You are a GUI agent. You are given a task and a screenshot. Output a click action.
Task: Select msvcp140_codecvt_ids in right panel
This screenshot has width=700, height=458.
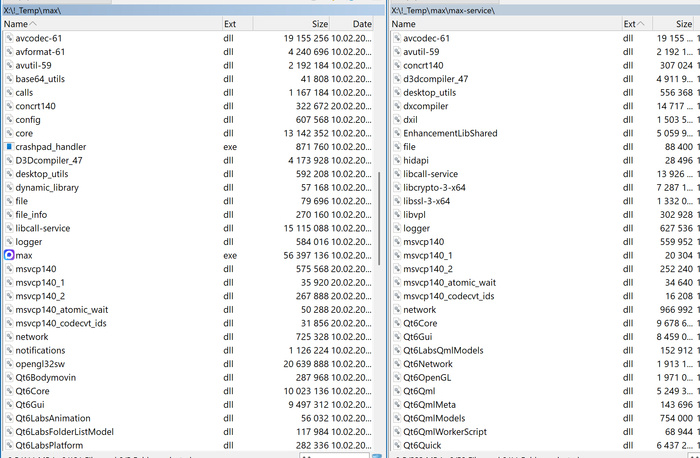(x=449, y=296)
